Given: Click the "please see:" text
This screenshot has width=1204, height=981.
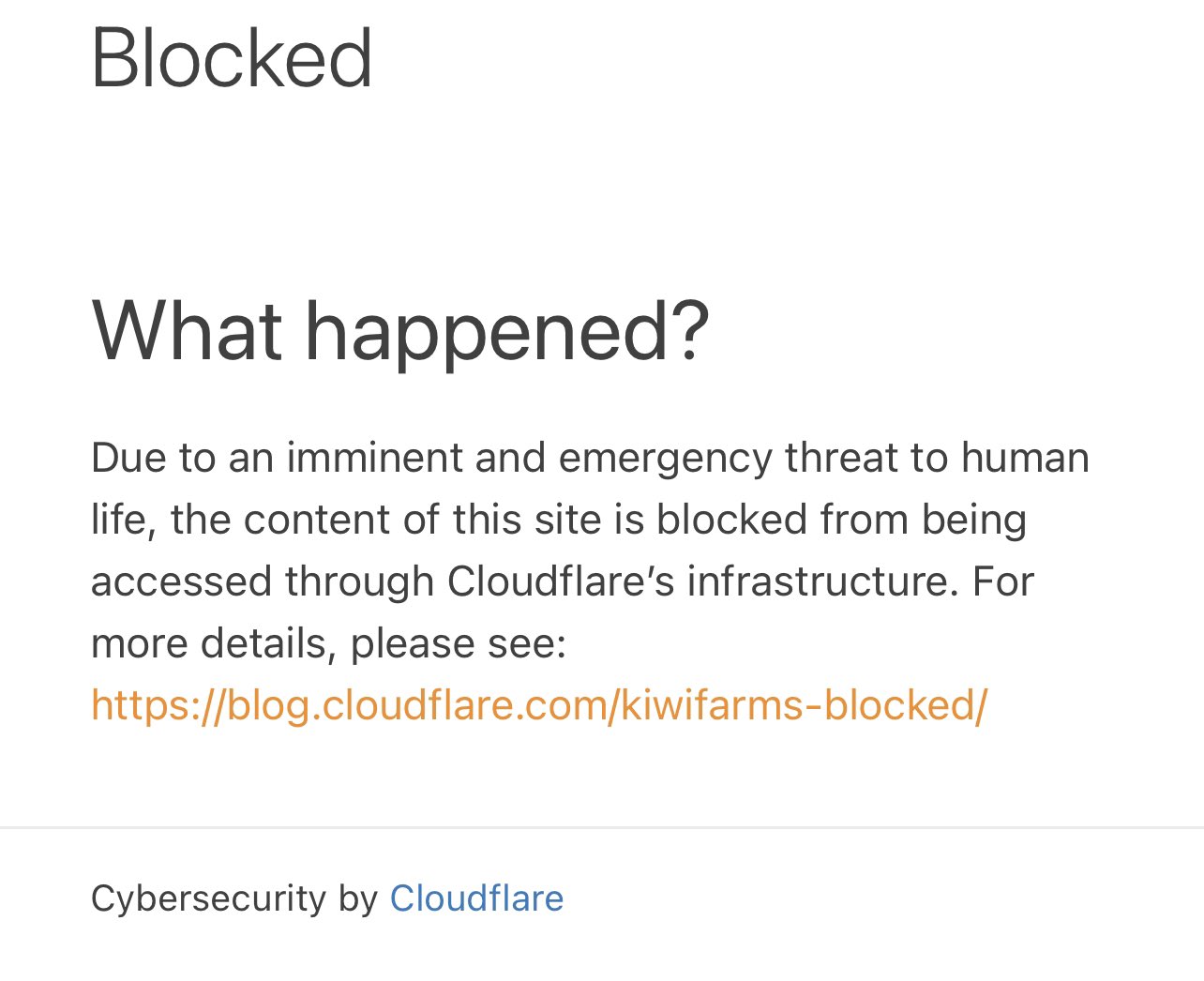Looking at the screenshot, I should (459, 645).
